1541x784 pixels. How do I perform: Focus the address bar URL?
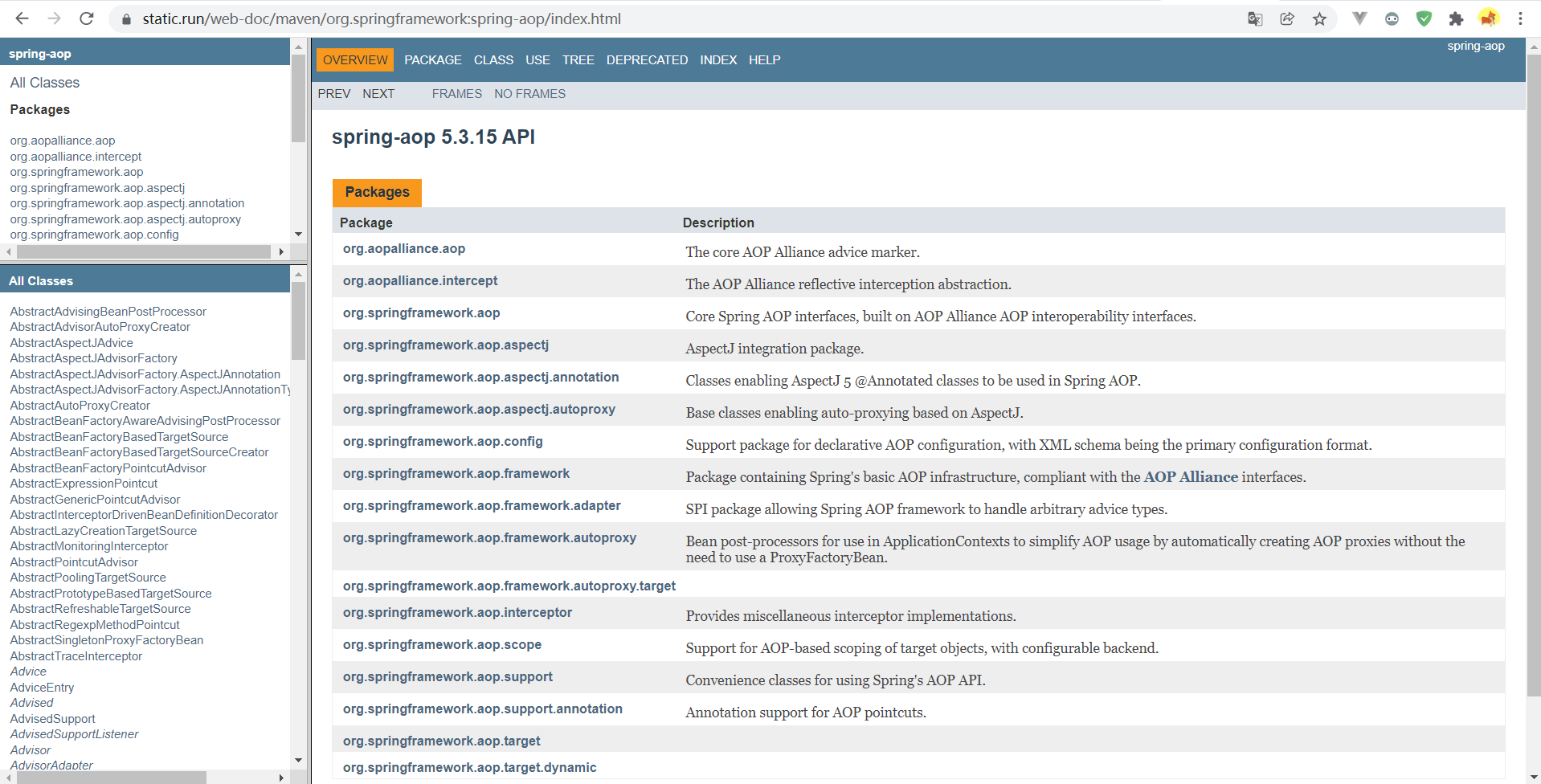382,18
